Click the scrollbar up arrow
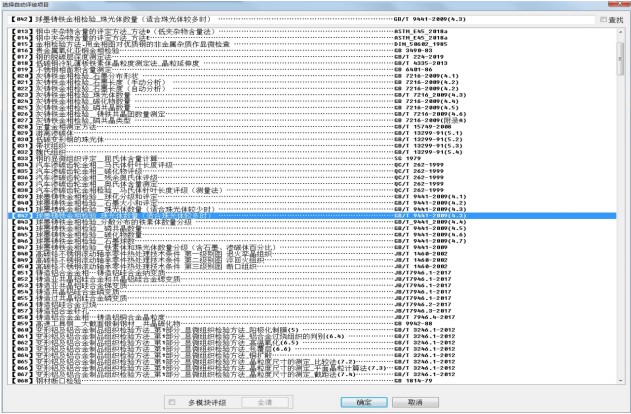631x414 pixels. pos(620,32)
